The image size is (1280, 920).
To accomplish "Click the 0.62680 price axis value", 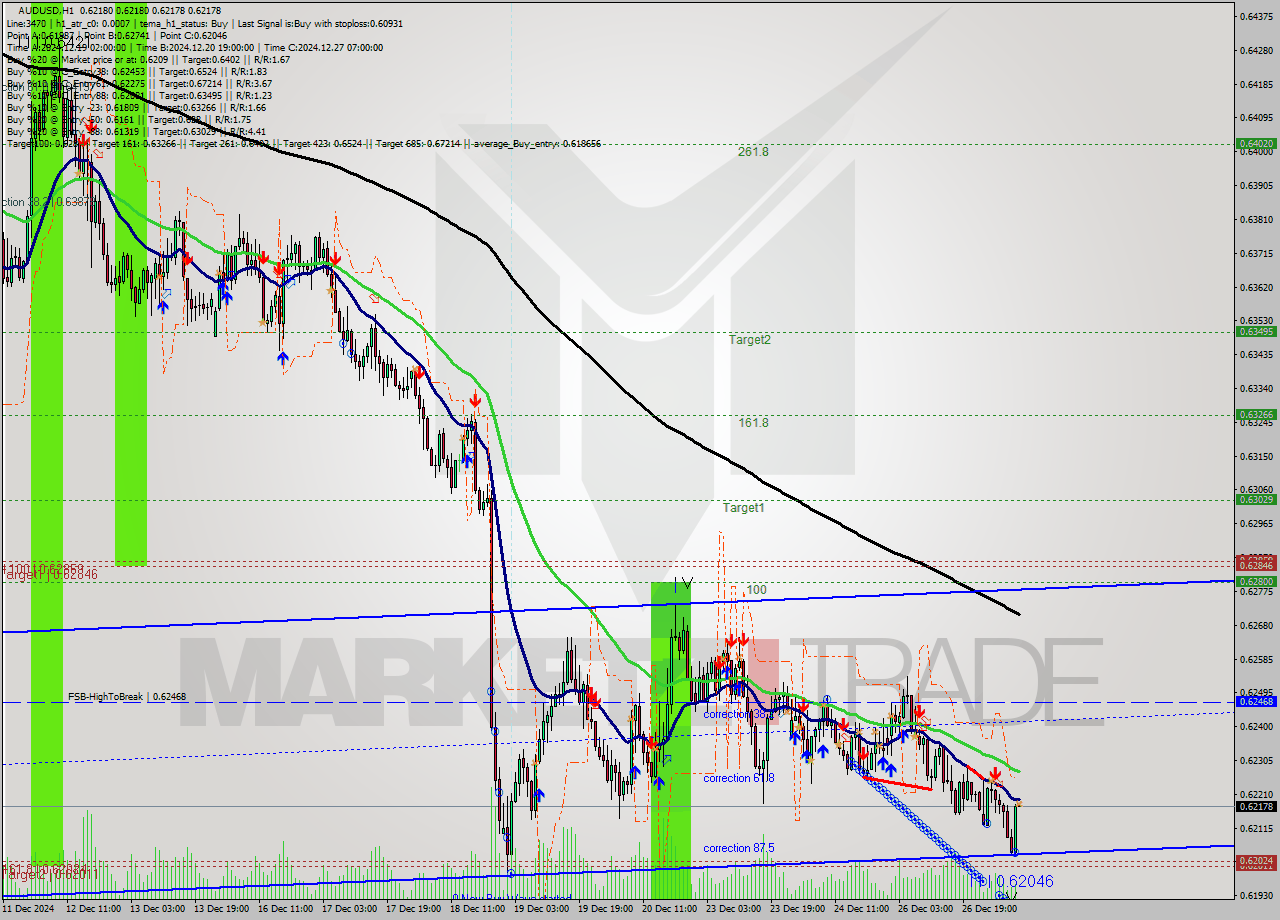I will point(1258,625).
